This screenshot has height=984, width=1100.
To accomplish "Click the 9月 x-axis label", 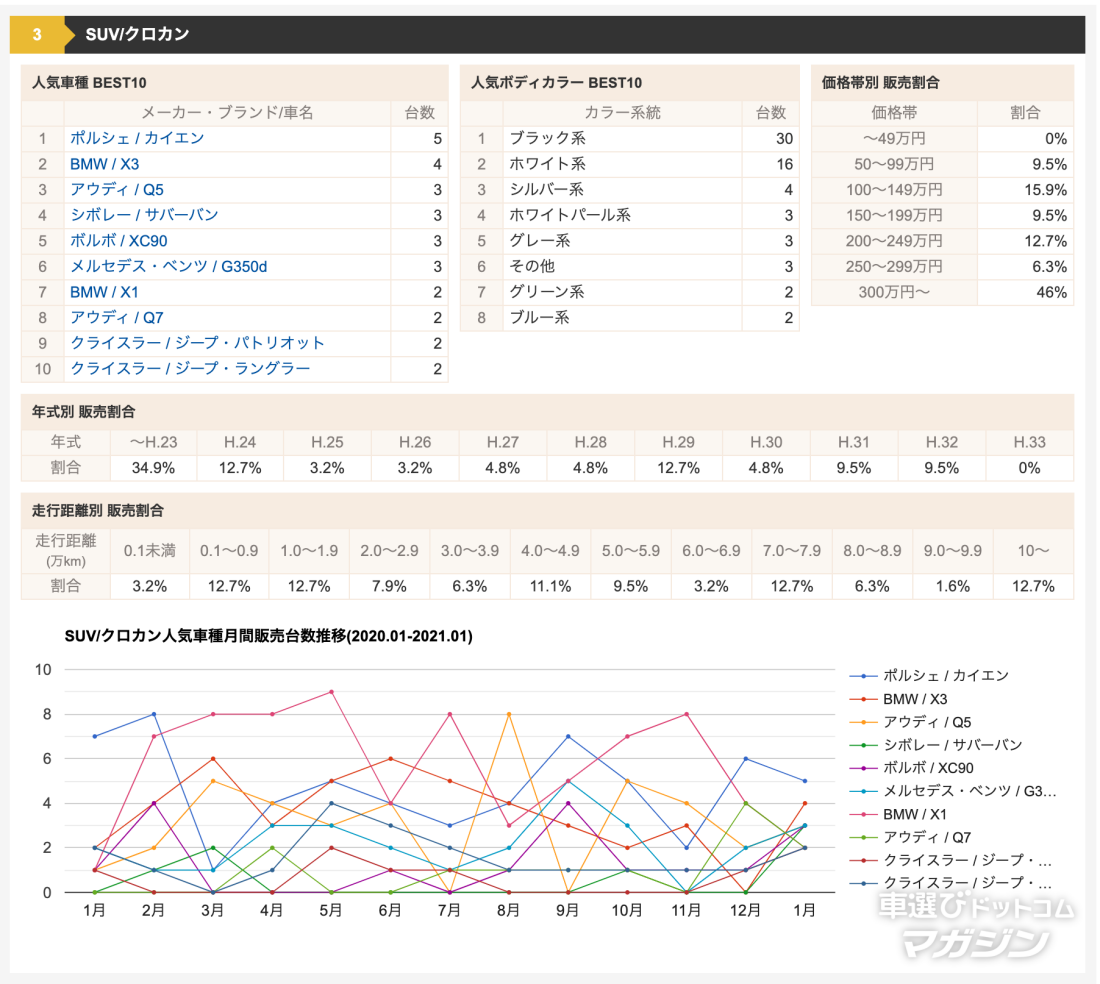I will tap(568, 910).
